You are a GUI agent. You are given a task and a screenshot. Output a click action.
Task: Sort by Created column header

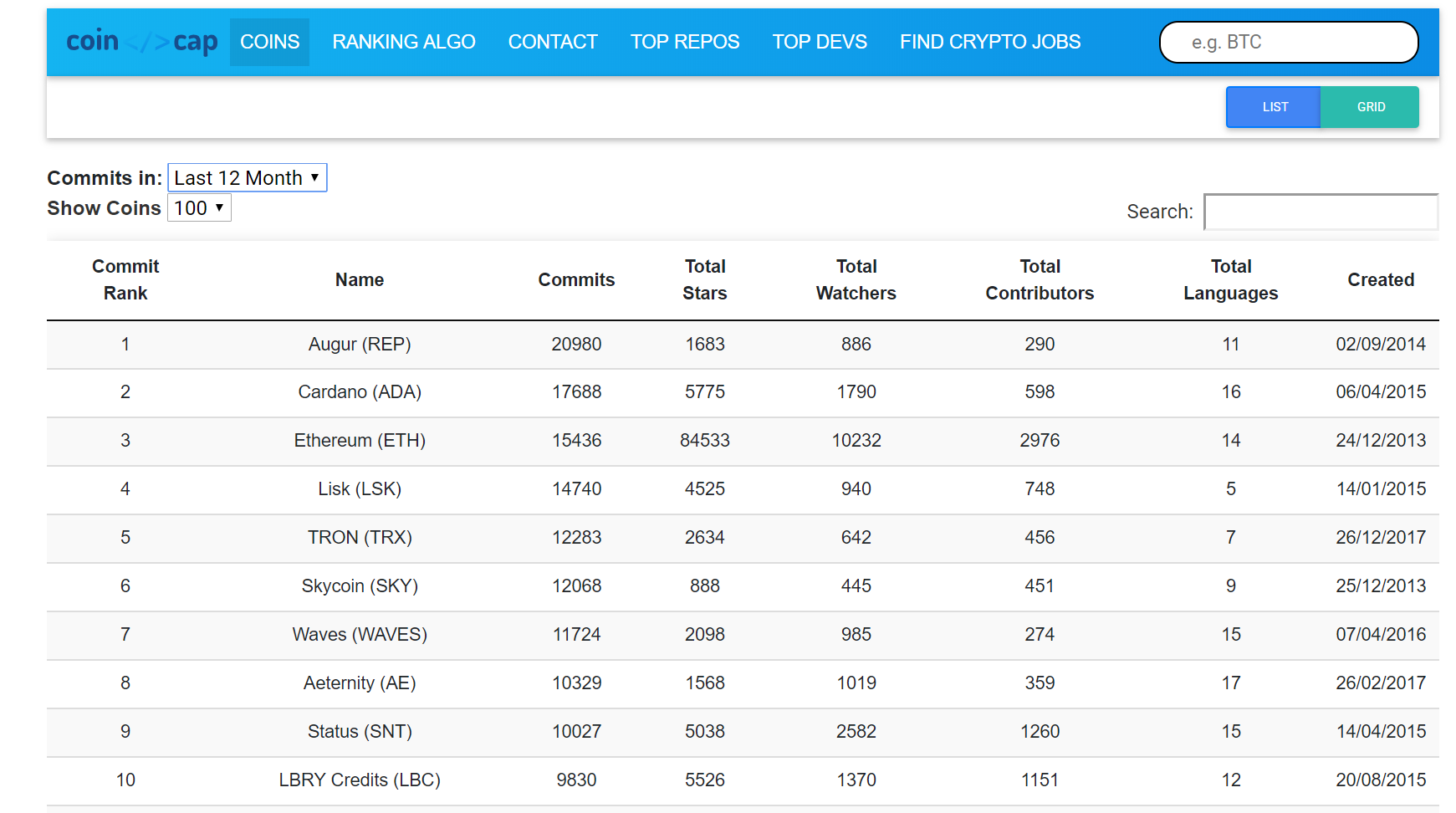pos(1381,280)
